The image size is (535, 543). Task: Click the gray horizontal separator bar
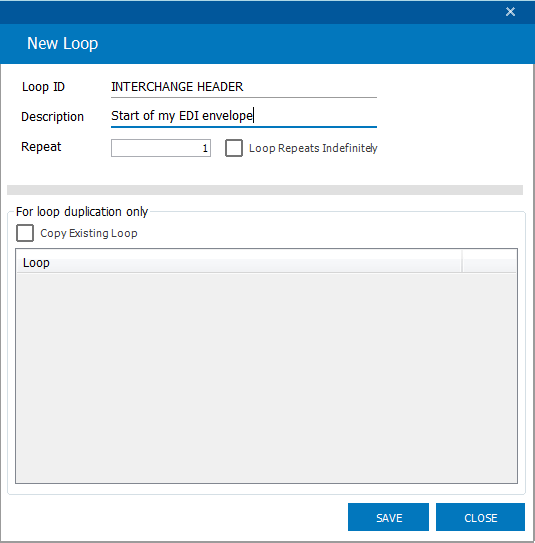click(x=265, y=190)
